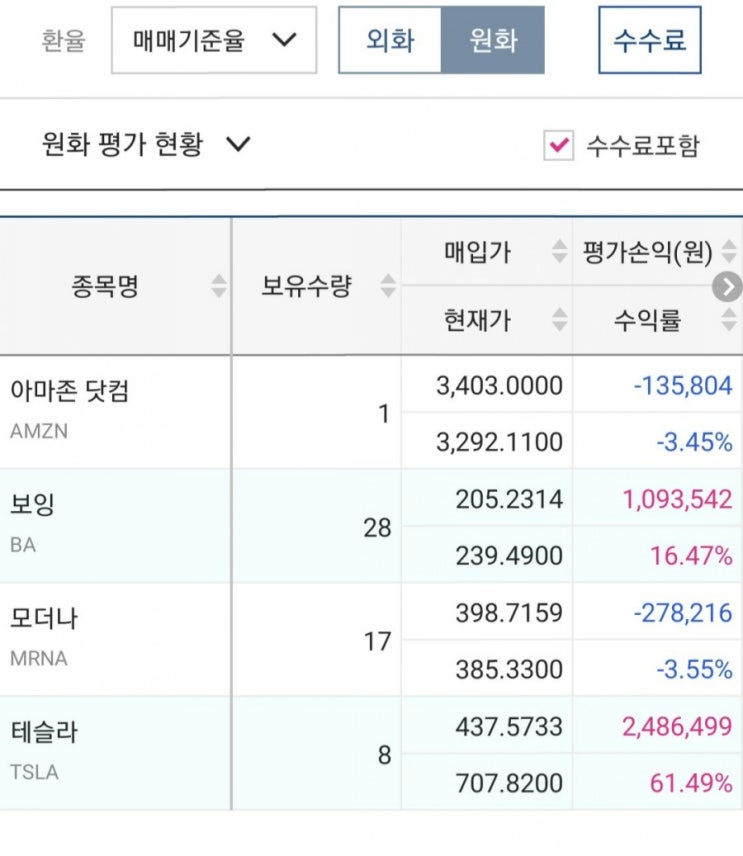Sort by 매입가 sort arrows
Screen dimensions: 743x856
click(560, 253)
